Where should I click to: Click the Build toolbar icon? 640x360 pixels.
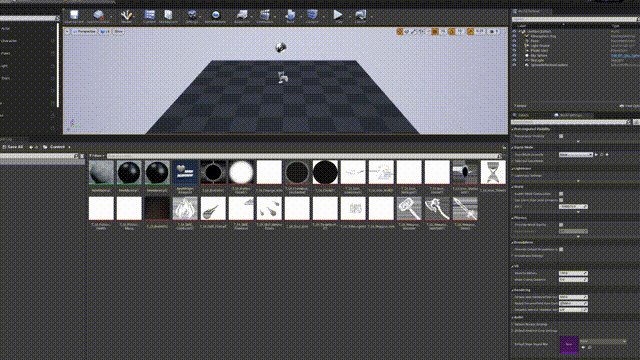(x=290, y=15)
